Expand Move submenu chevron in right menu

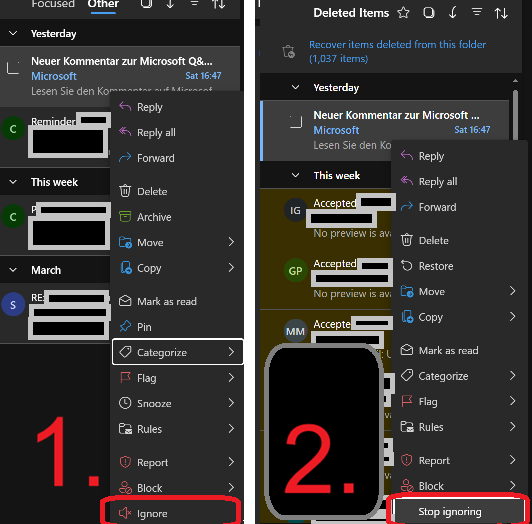click(513, 291)
